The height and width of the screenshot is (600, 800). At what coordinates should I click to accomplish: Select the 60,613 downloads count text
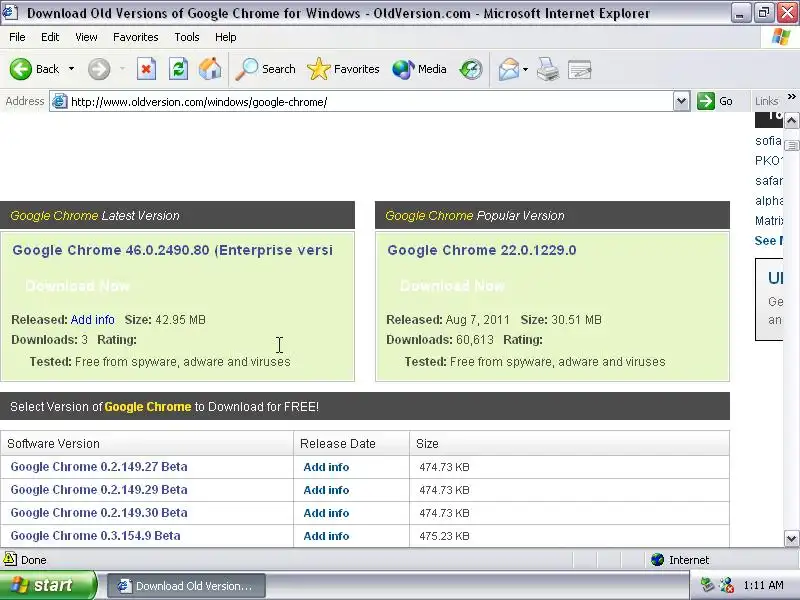pyautogui.click(x=474, y=340)
